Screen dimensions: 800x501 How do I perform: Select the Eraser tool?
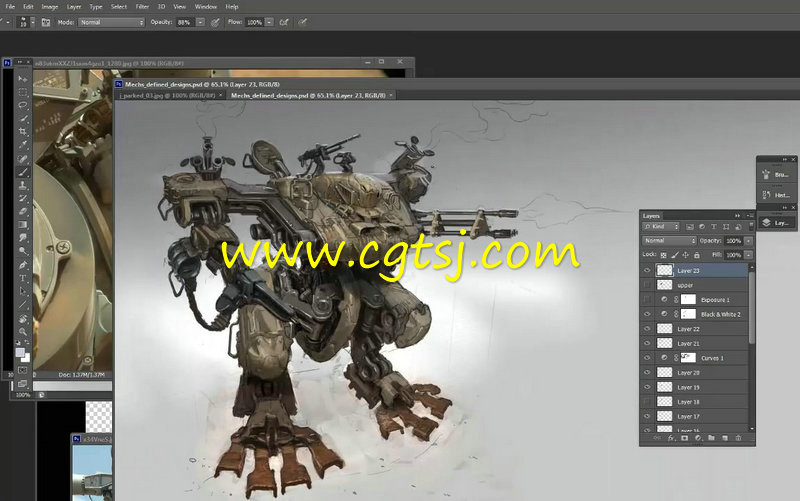[x=22, y=211]
